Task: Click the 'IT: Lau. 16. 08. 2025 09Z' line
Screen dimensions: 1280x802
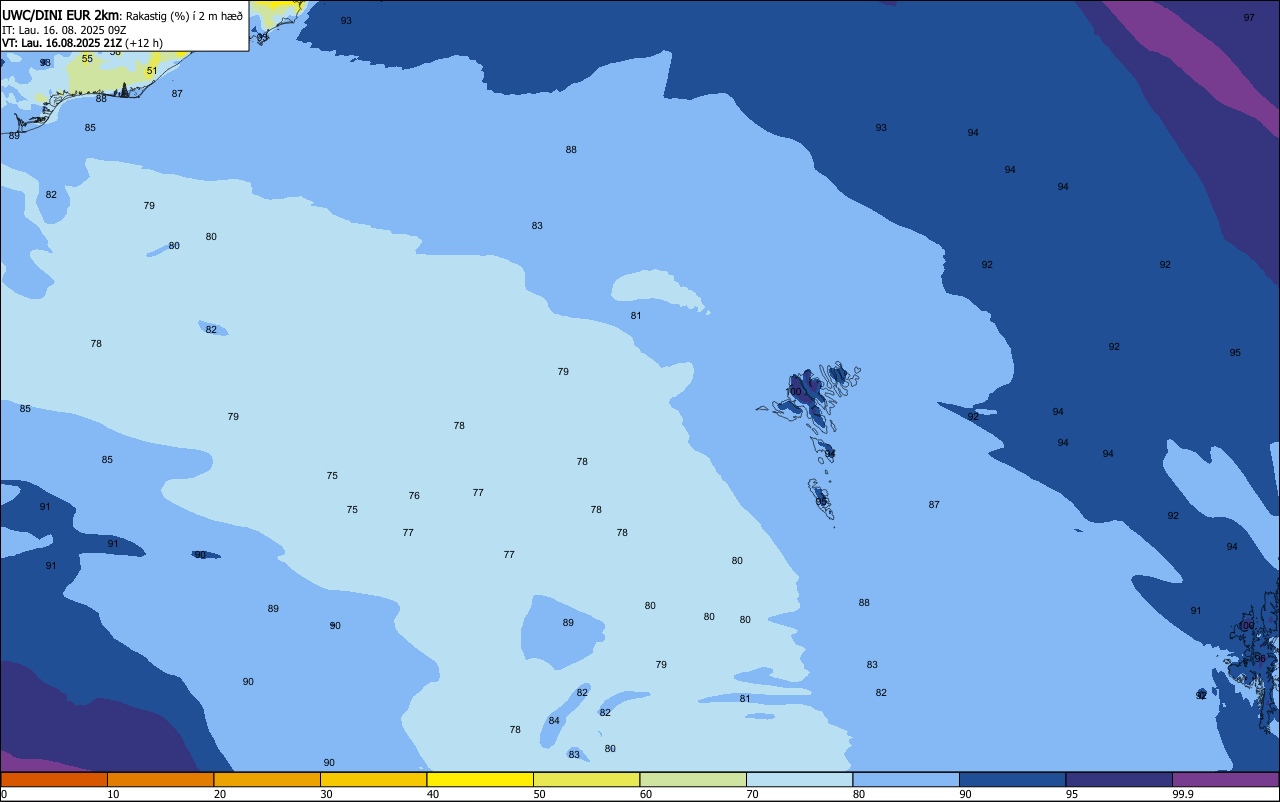Action: (x=64, y=30)
